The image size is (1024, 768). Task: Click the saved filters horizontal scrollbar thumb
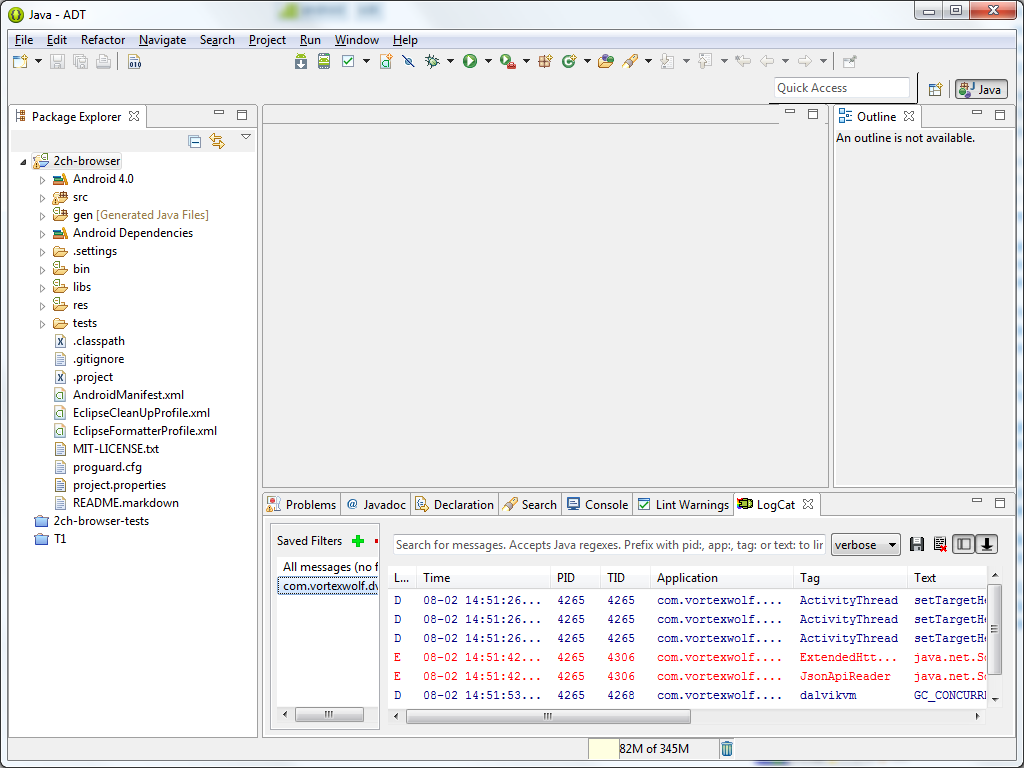(329, 714)
